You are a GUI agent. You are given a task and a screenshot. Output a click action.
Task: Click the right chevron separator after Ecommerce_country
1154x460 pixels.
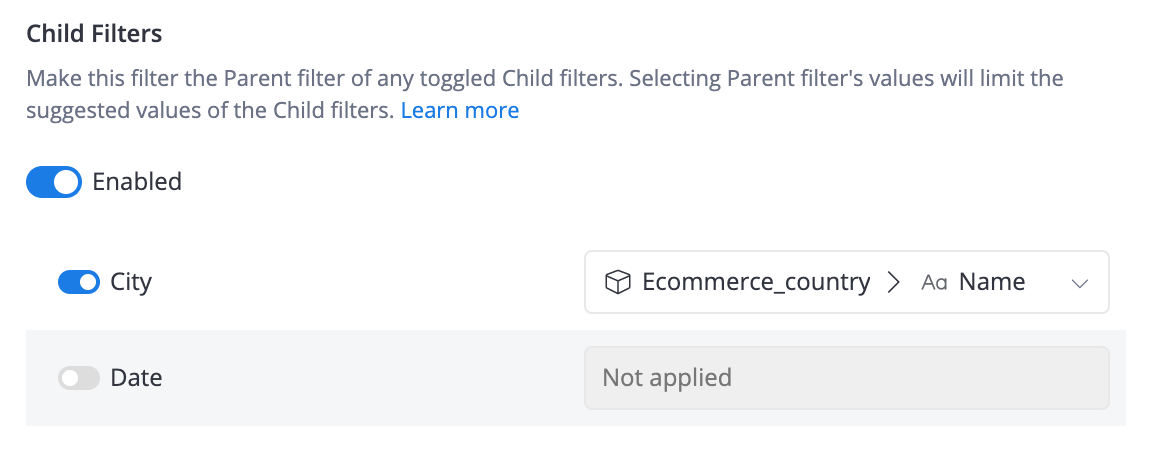coord(893,282)
